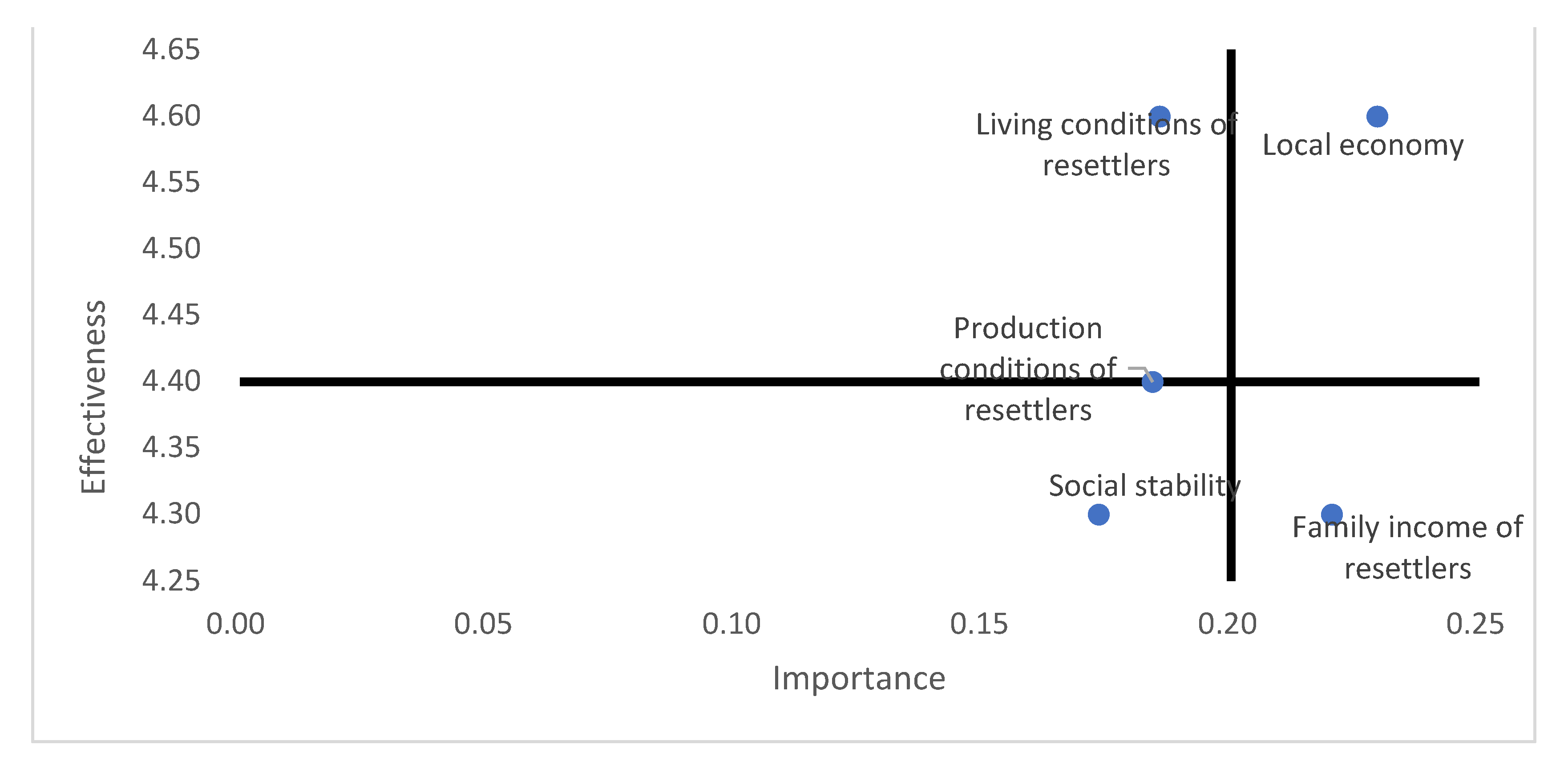The image size is (1568, 761).
Task: Select the Social stability data point
Action: tap(1098, 514)
